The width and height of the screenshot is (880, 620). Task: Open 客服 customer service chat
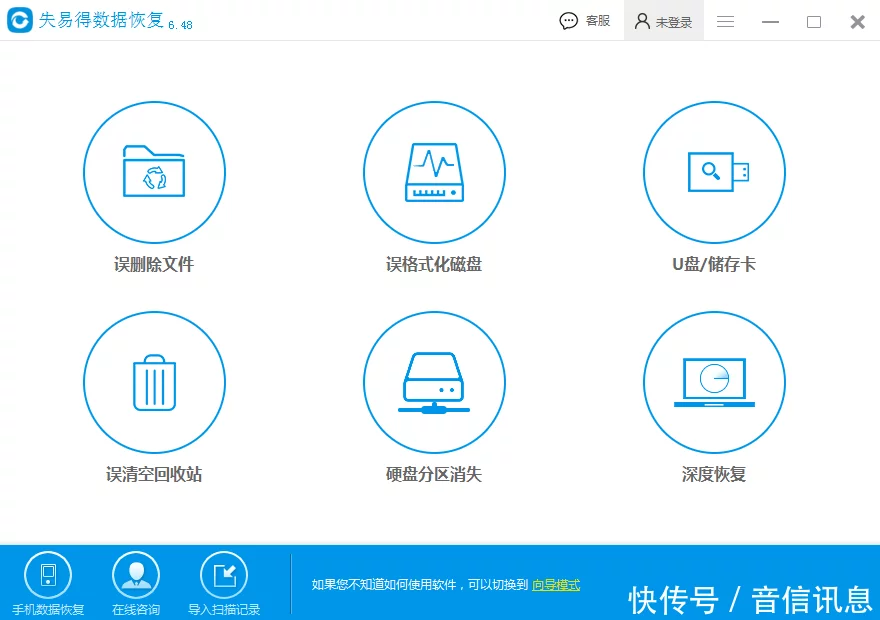click(x=585, y=21)
